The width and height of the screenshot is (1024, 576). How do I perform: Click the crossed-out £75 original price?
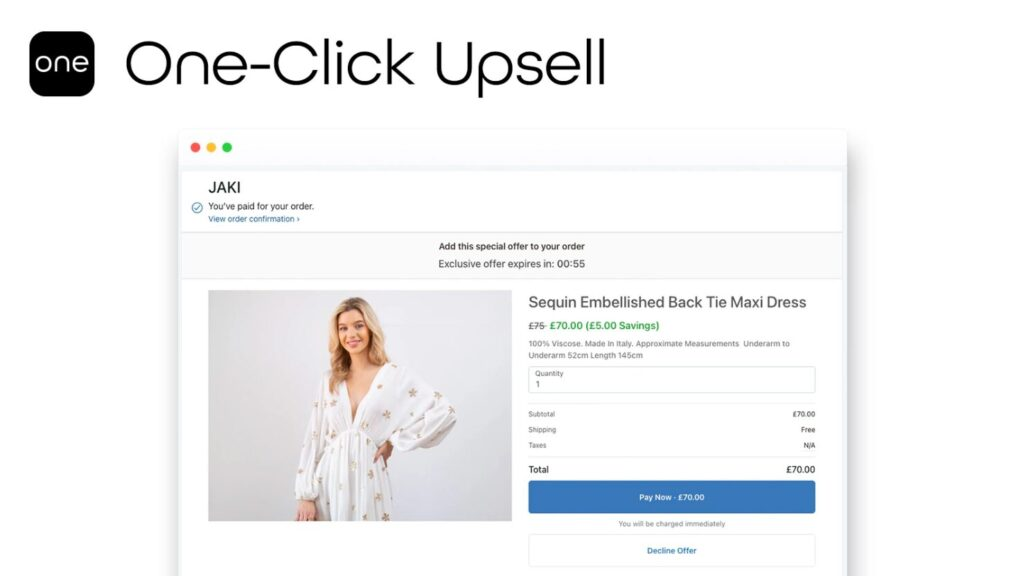[x=536, y=326]
